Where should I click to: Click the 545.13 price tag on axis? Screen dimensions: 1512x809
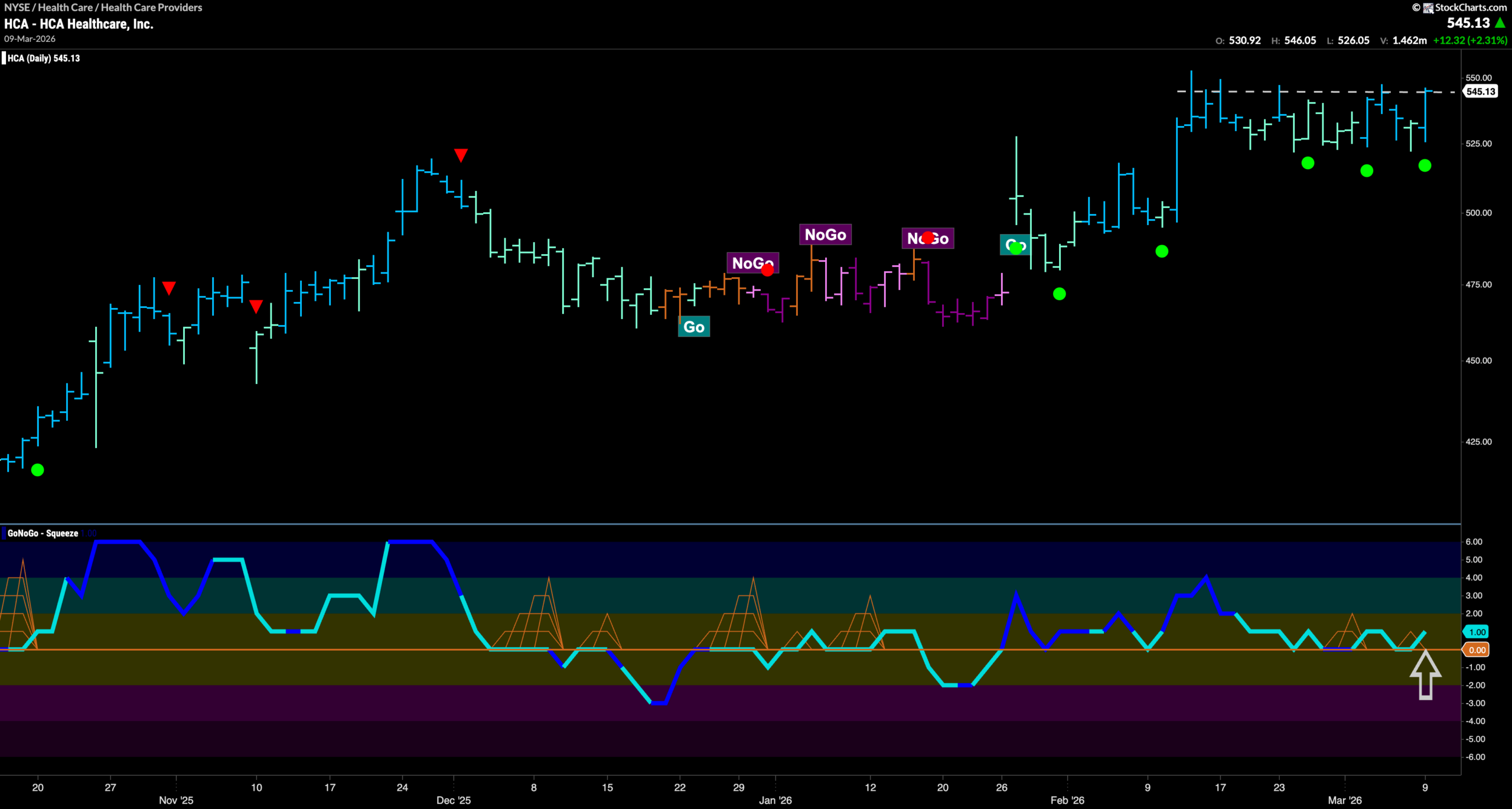pyautogui.click(x=1481, y=92)
